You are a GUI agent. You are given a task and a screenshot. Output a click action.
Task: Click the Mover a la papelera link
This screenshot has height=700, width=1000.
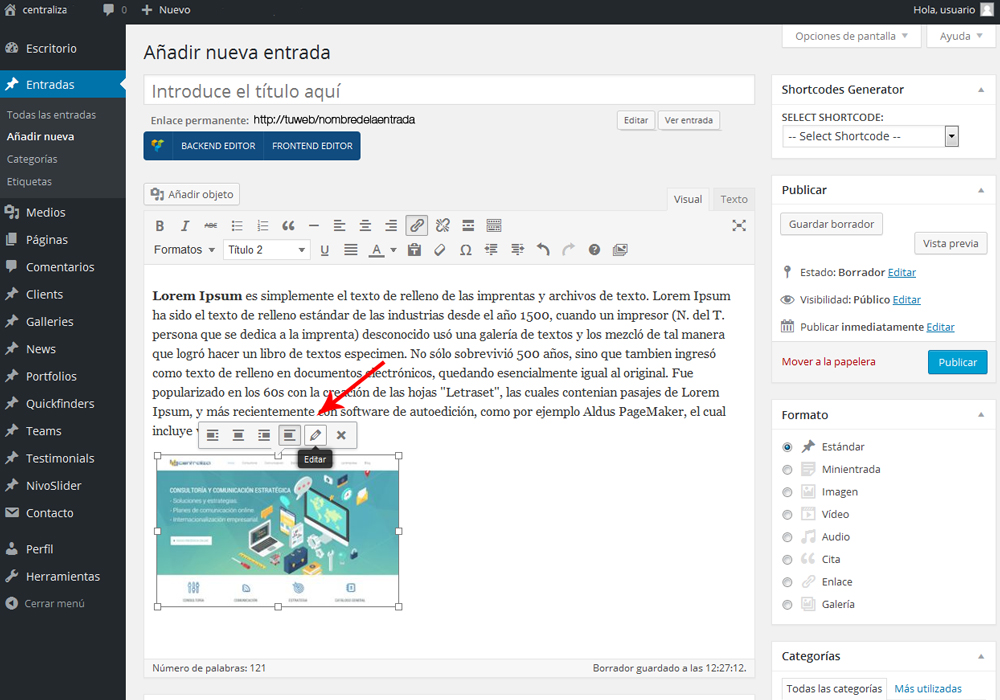click(828, 362)
